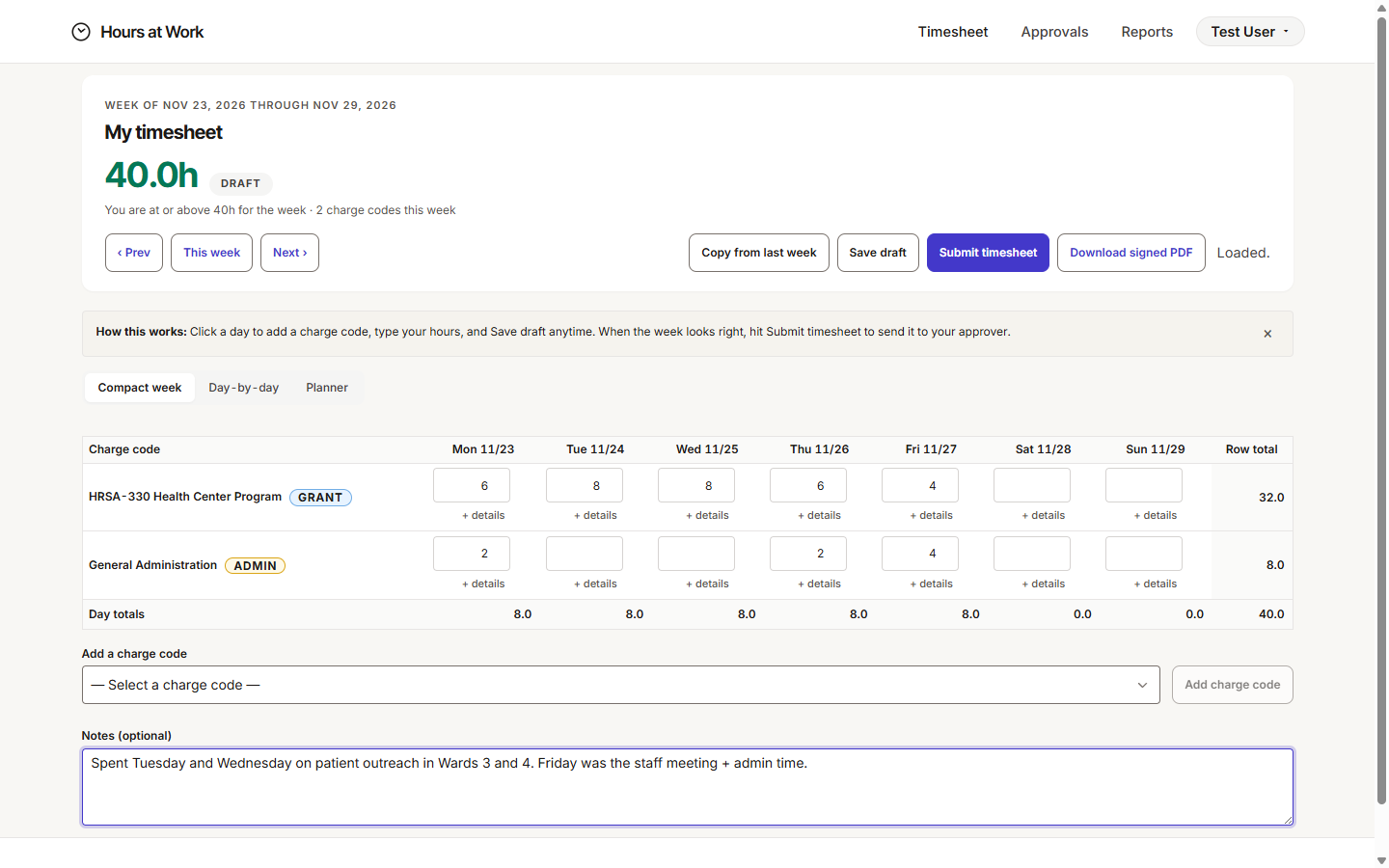Add details for General Administration on Monday
1389x868 pixels.
(x=483, y=583)
